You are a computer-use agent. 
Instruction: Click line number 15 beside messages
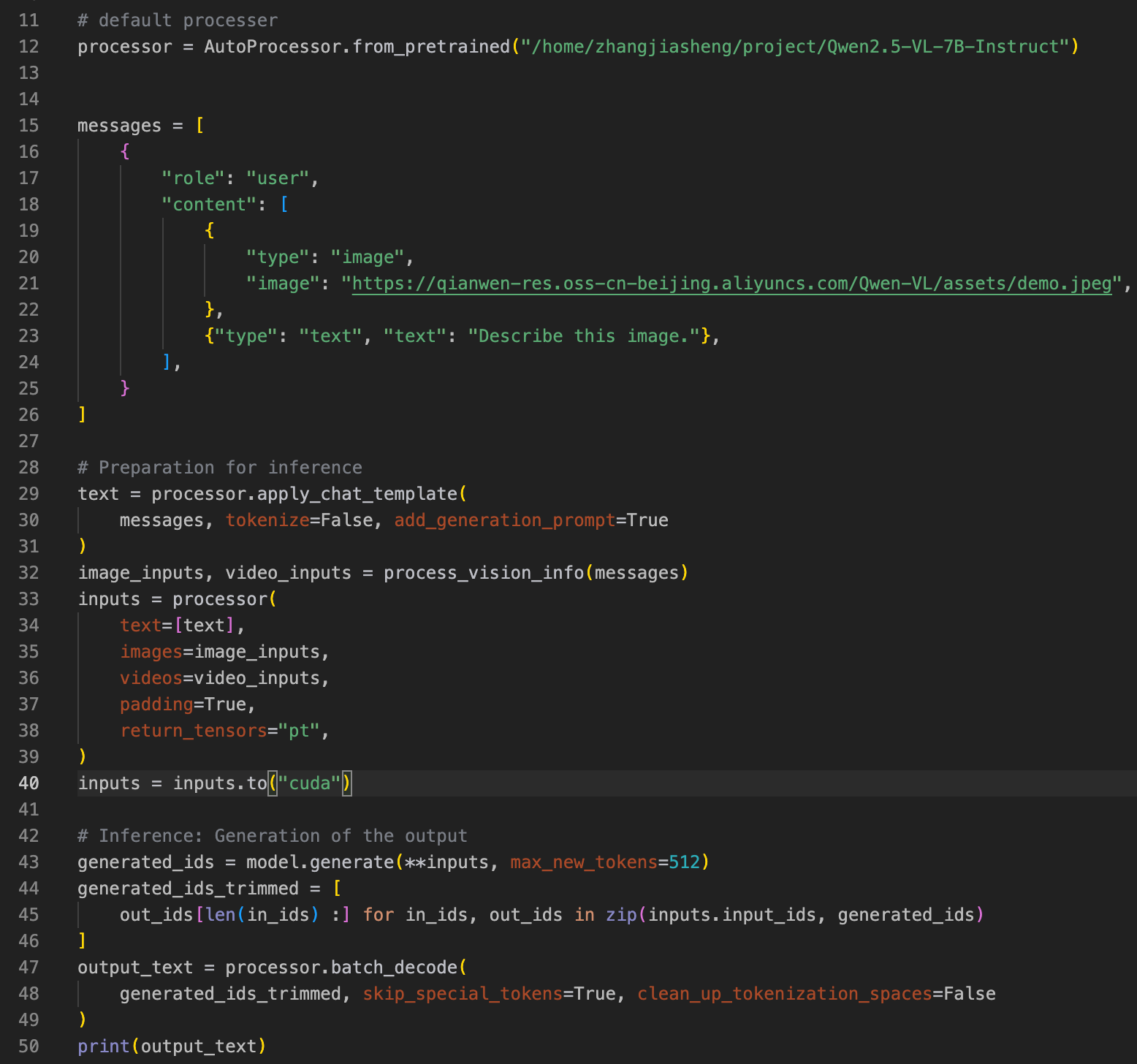(x=28, y=126)
